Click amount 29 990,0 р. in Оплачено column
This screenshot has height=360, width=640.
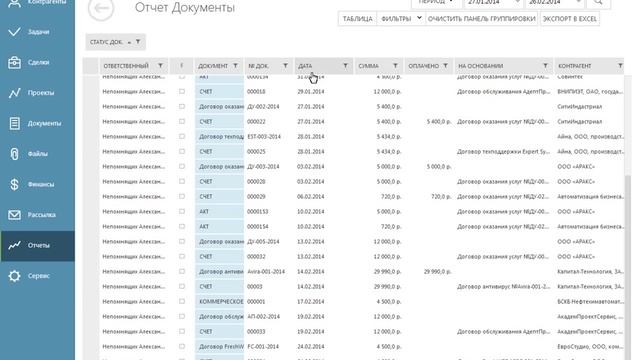(437, 271)
